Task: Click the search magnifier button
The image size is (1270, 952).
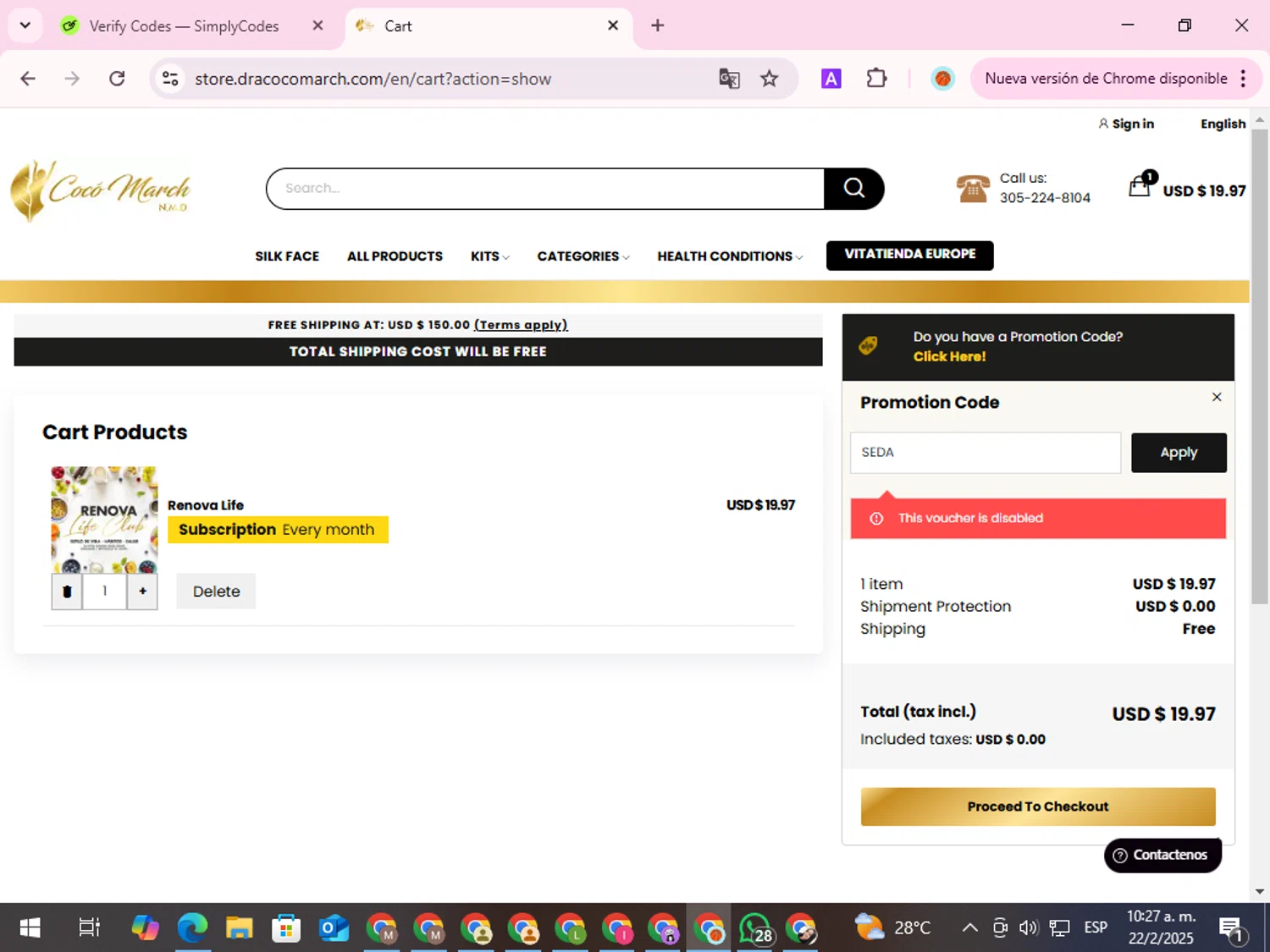Action: (x=853, y=188)
